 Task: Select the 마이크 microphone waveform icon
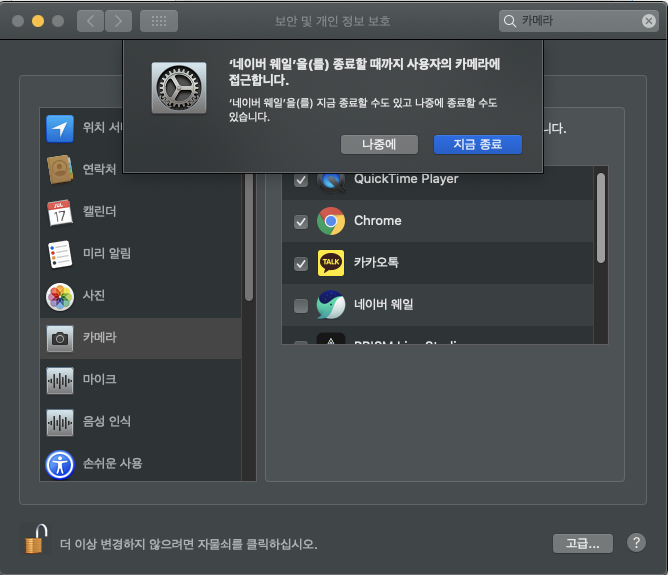point(60,380)
